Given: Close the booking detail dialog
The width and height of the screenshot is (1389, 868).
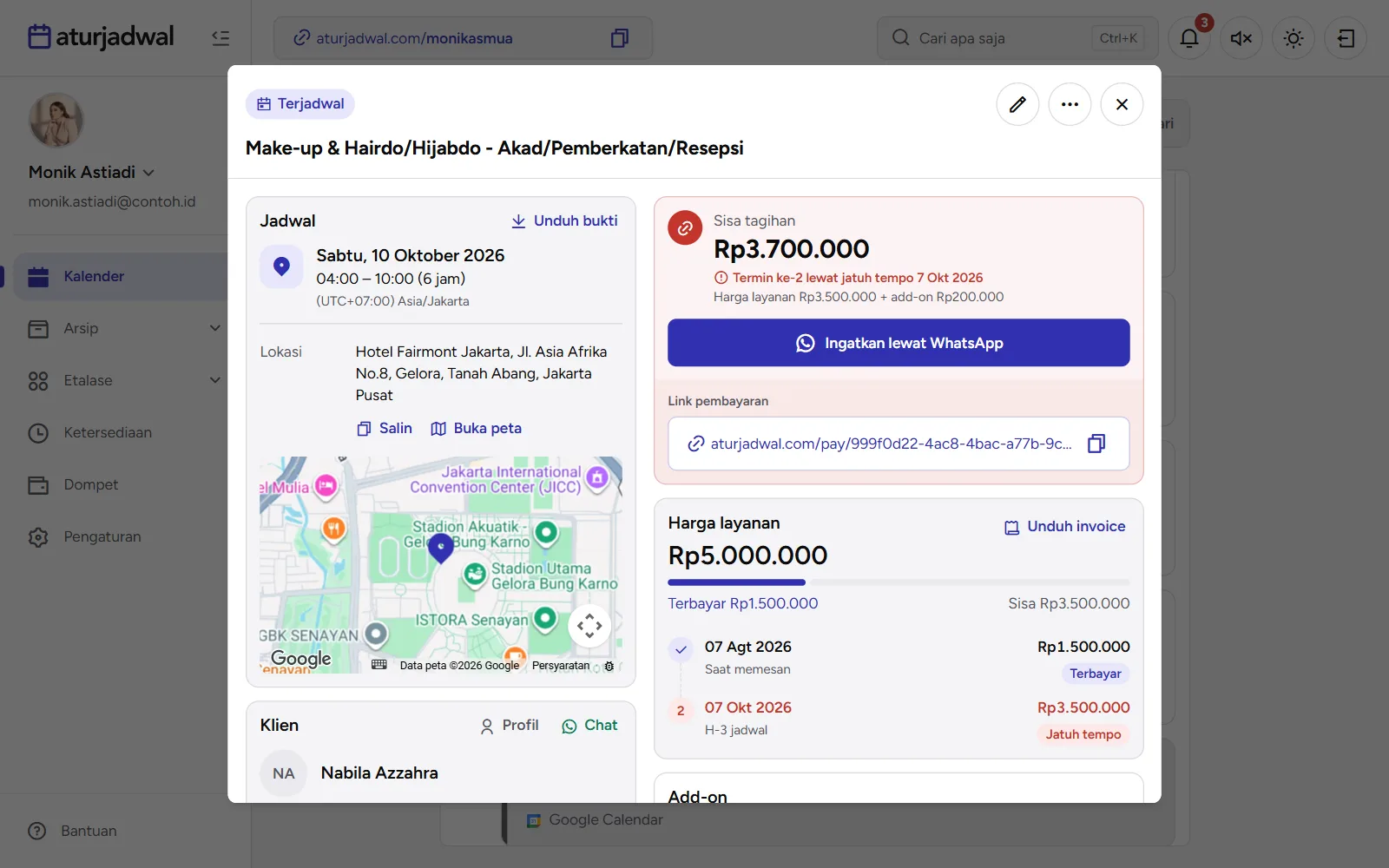Looking at the screenshot, I should coord(1122,104).
